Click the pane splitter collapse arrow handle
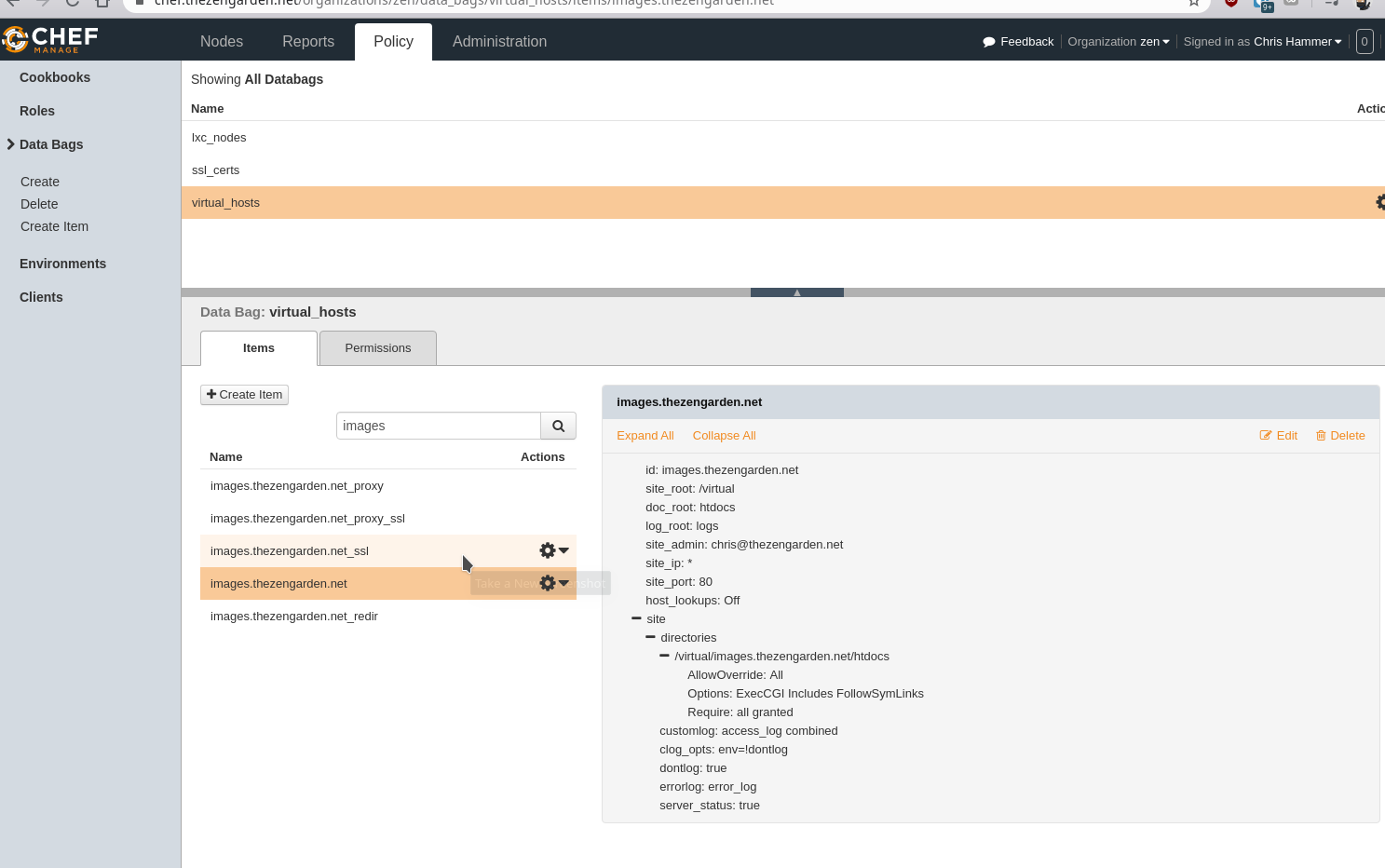Image resolution: width=1385 pixels, height=868 pixels. pos(797,292)
